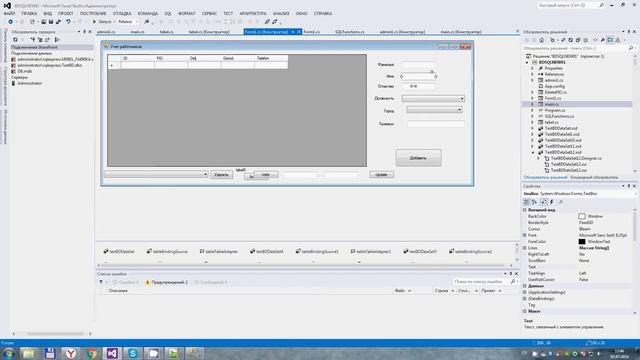Select the tableTableAdapter component in the tray

(x=218, y=251)
